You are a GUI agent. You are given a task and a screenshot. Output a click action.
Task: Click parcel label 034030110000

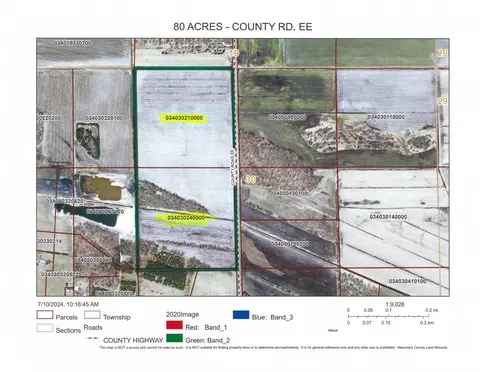click(386, 117)
